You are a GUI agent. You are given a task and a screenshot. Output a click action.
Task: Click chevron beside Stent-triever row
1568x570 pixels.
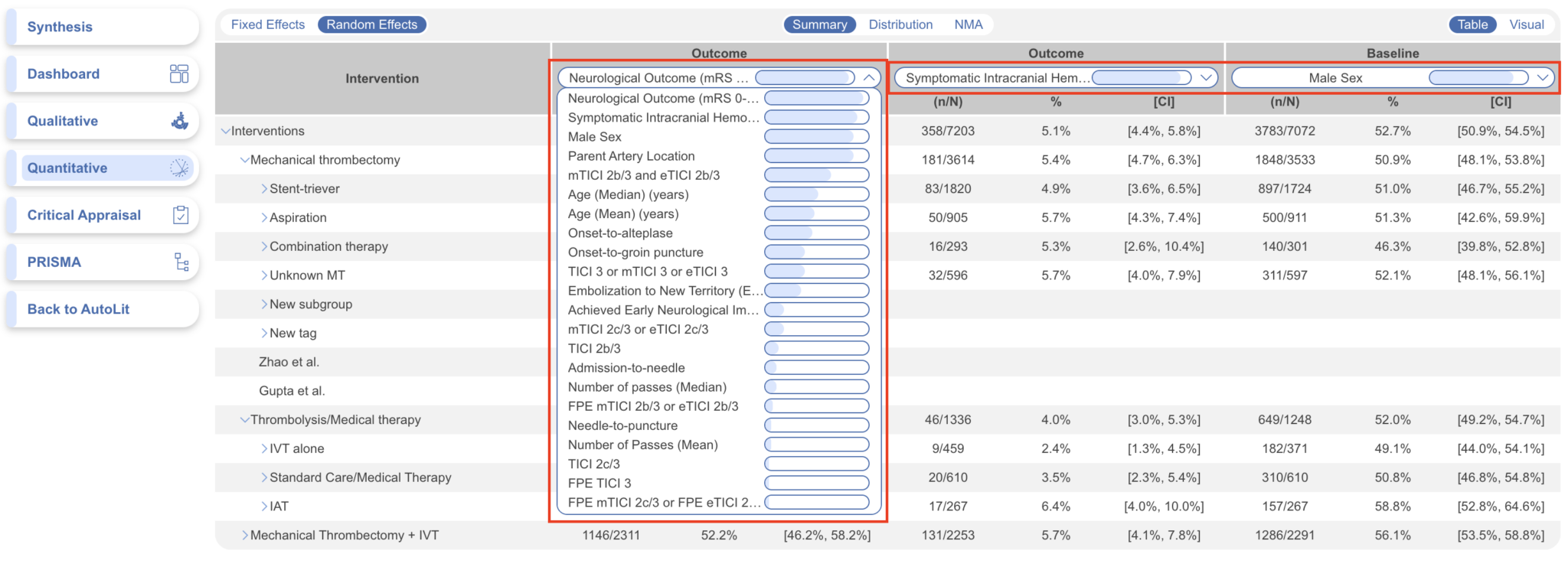264,189
